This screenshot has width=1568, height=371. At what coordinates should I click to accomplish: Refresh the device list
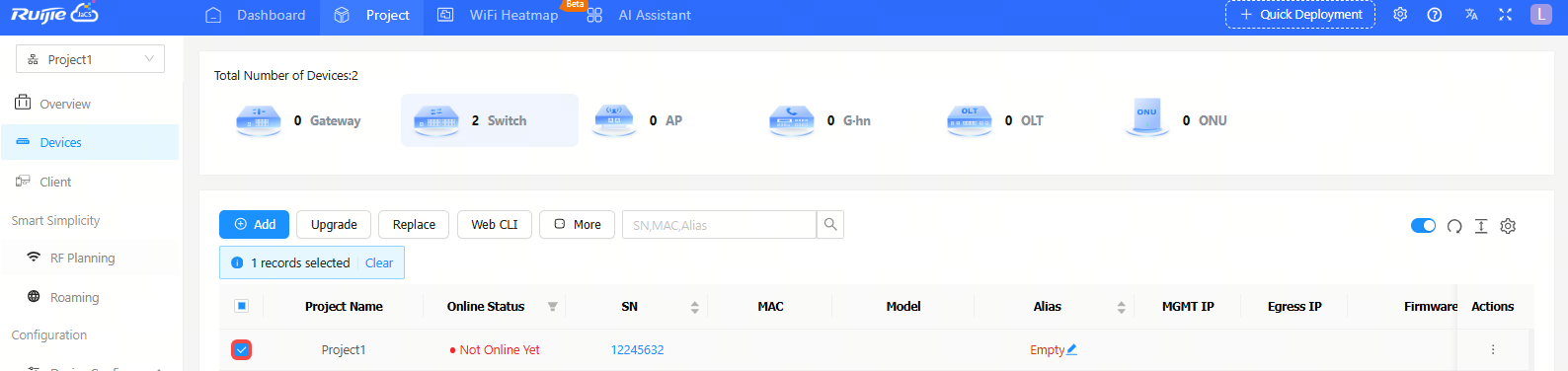coord(1454,226)
